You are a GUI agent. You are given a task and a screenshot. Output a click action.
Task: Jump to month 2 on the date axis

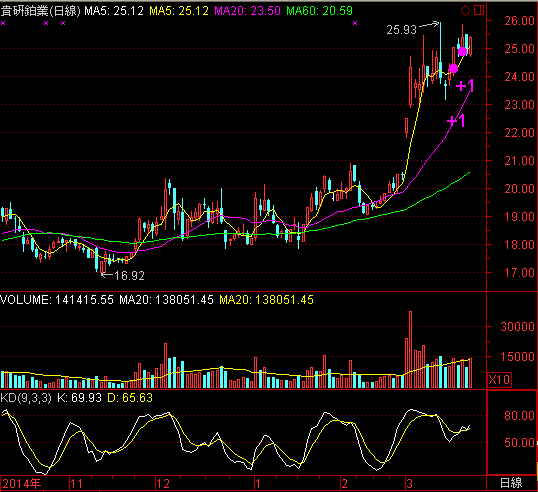point(344,484)
